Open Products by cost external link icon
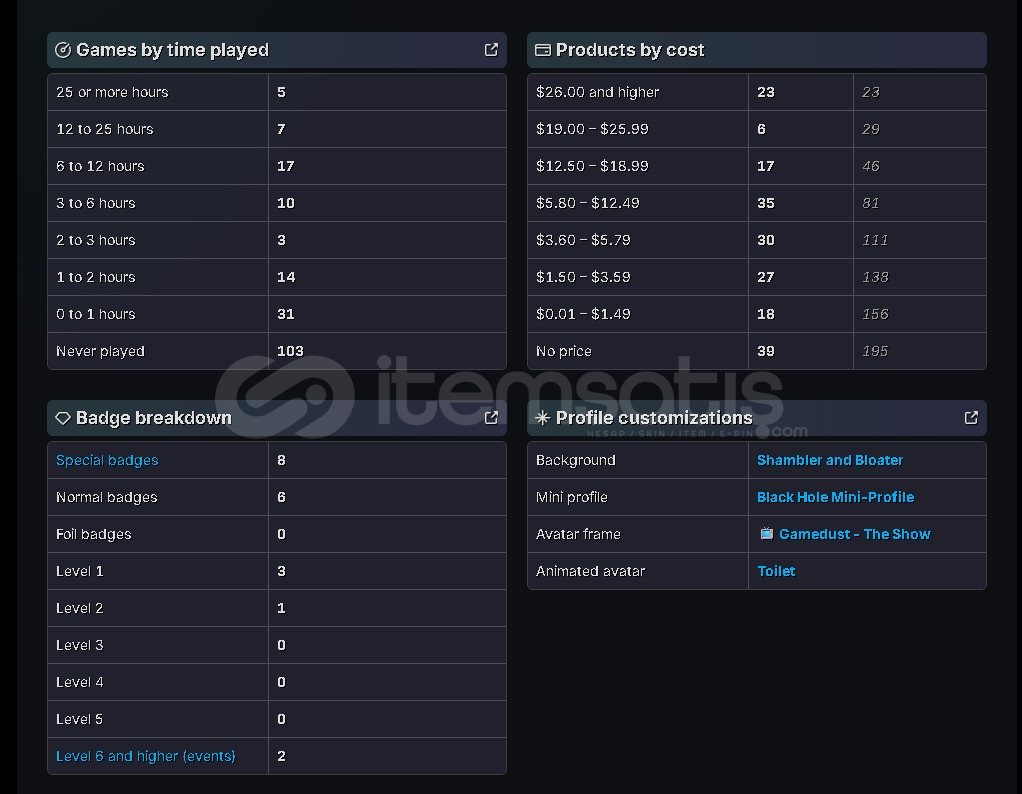 click(971, 50)
